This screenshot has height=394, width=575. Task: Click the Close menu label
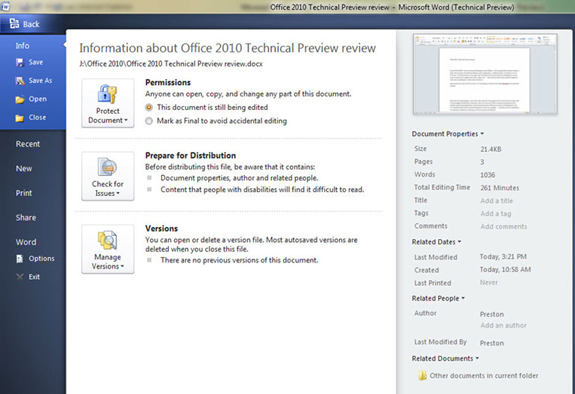pyautogui.click(x=37, y=117)
